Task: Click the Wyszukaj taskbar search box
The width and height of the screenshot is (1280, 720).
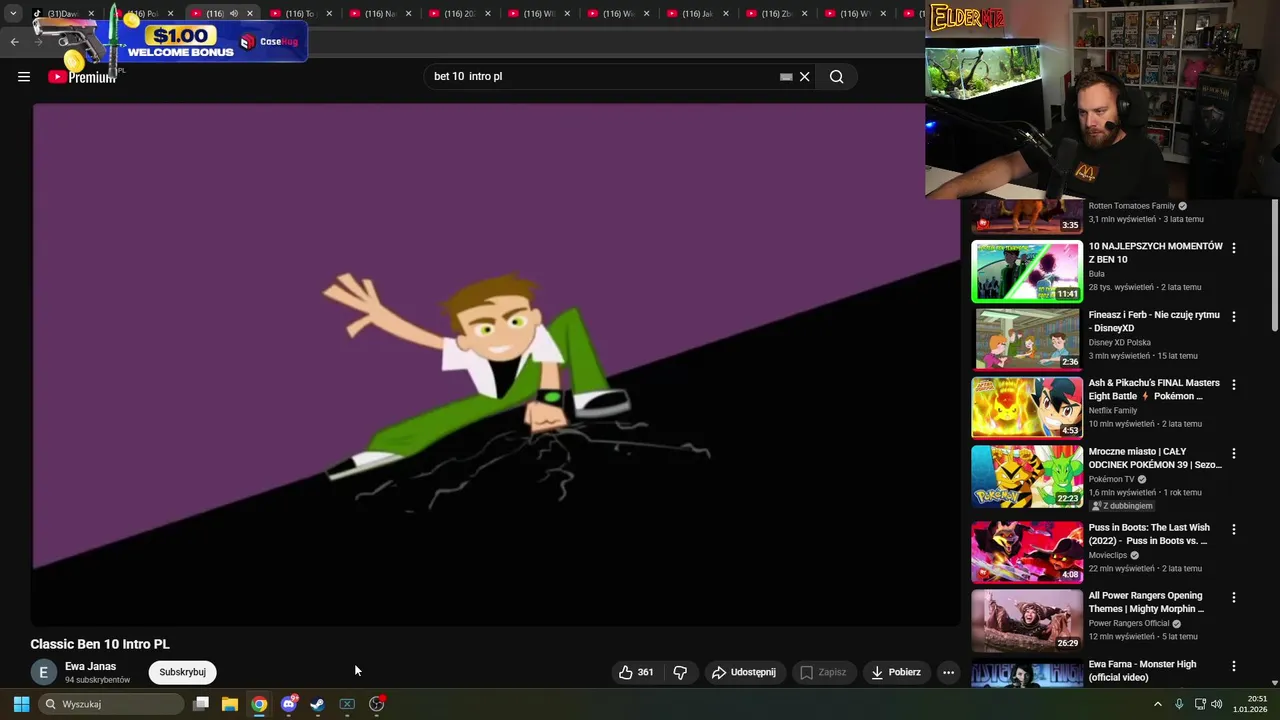Action: 112,704
